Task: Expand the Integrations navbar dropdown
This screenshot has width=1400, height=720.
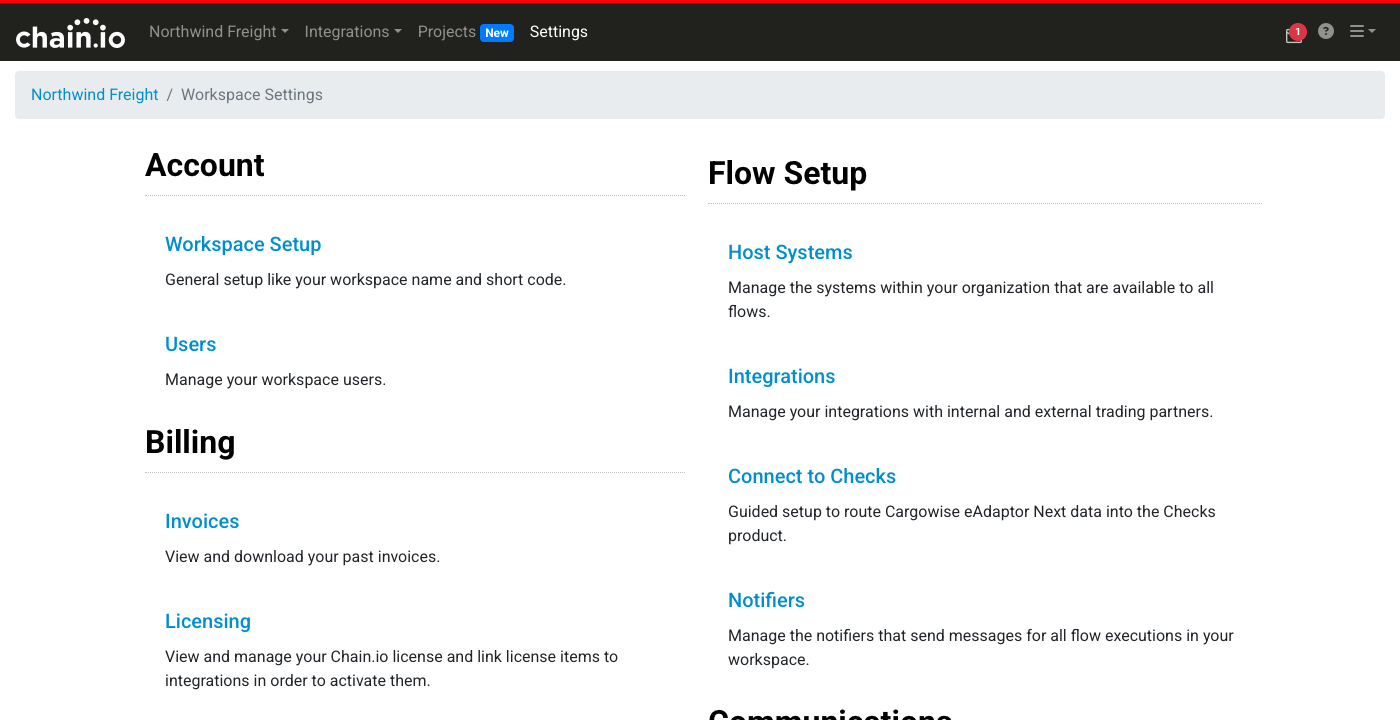Action: click(x=353, y=32)
